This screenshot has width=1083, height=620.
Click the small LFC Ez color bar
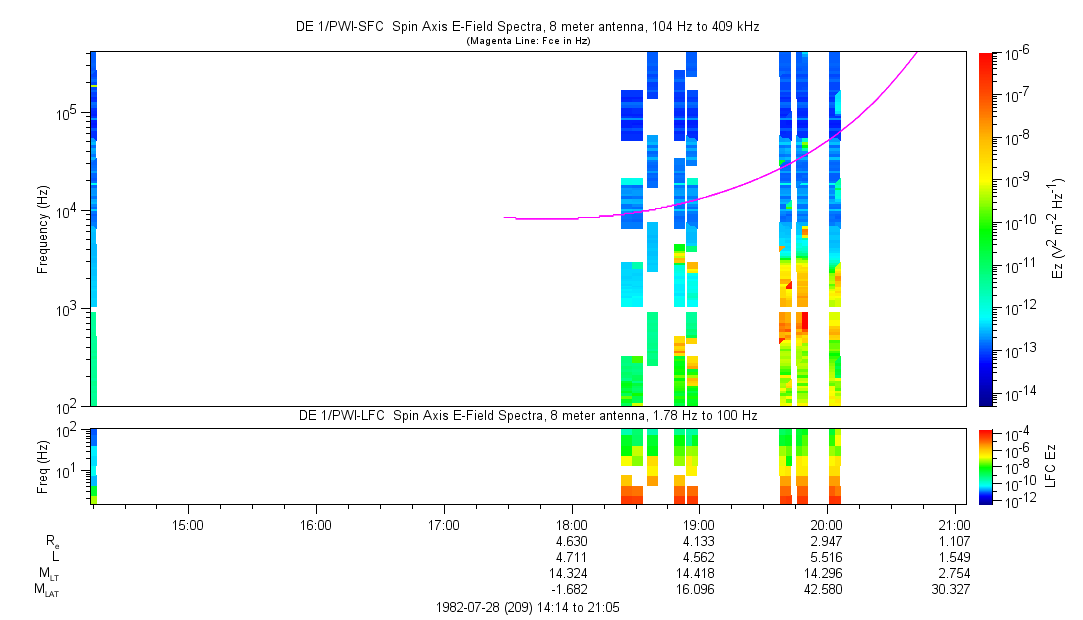(986, 465)
